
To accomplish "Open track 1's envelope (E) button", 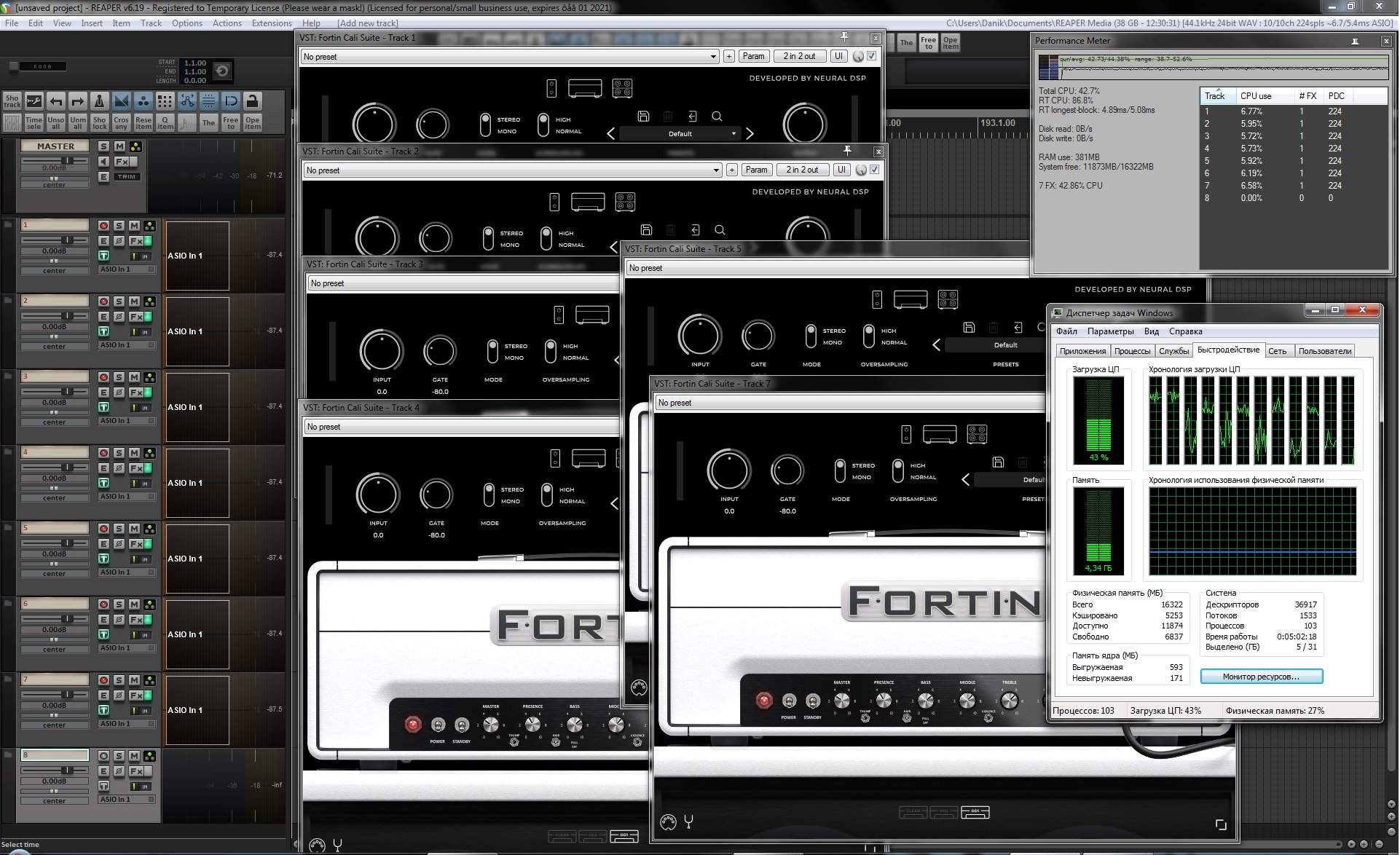I will (103, 241).
